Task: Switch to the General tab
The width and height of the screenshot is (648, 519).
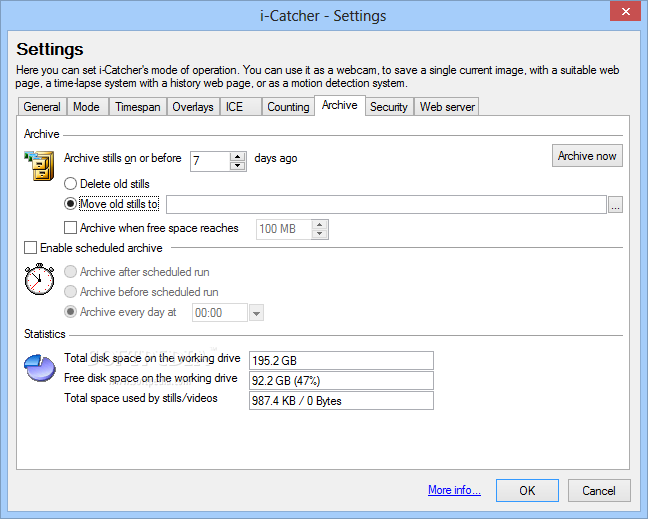Action: click(x=42, y=107)
